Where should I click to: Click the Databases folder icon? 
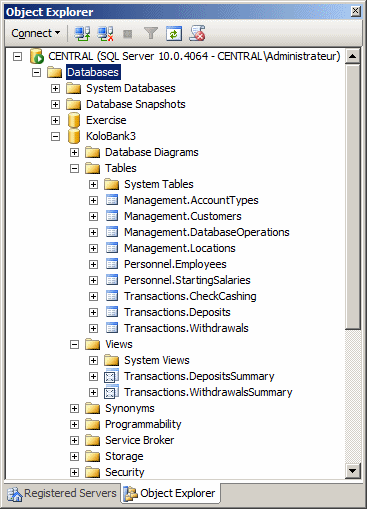pos(54,72)
